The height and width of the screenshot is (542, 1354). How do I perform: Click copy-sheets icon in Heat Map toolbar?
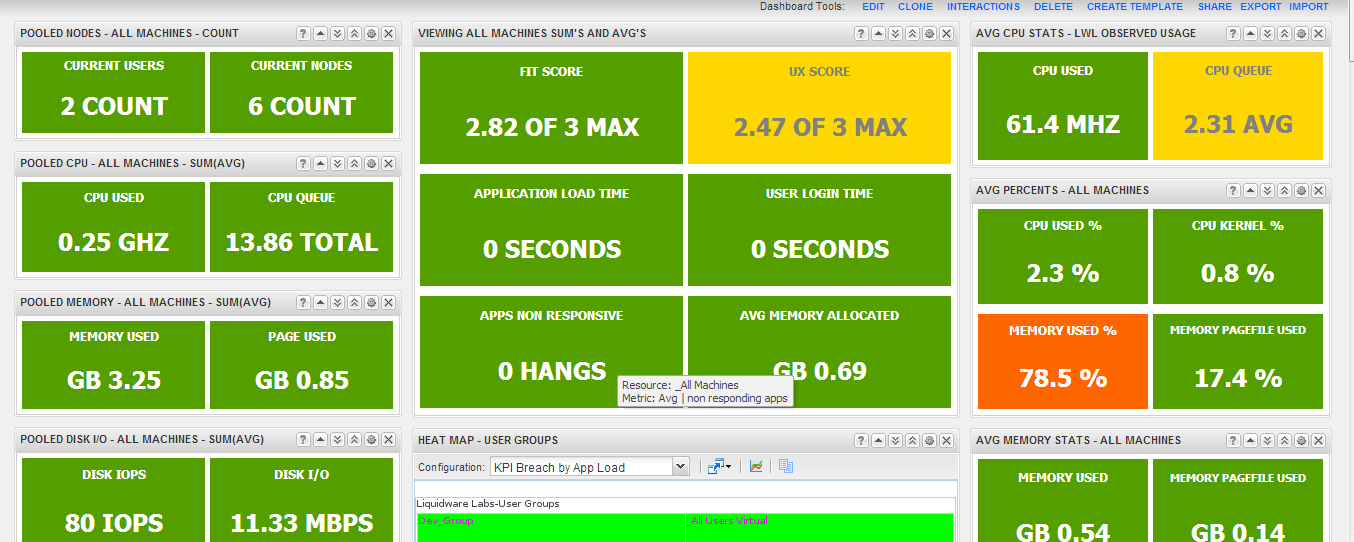point(786,466)
